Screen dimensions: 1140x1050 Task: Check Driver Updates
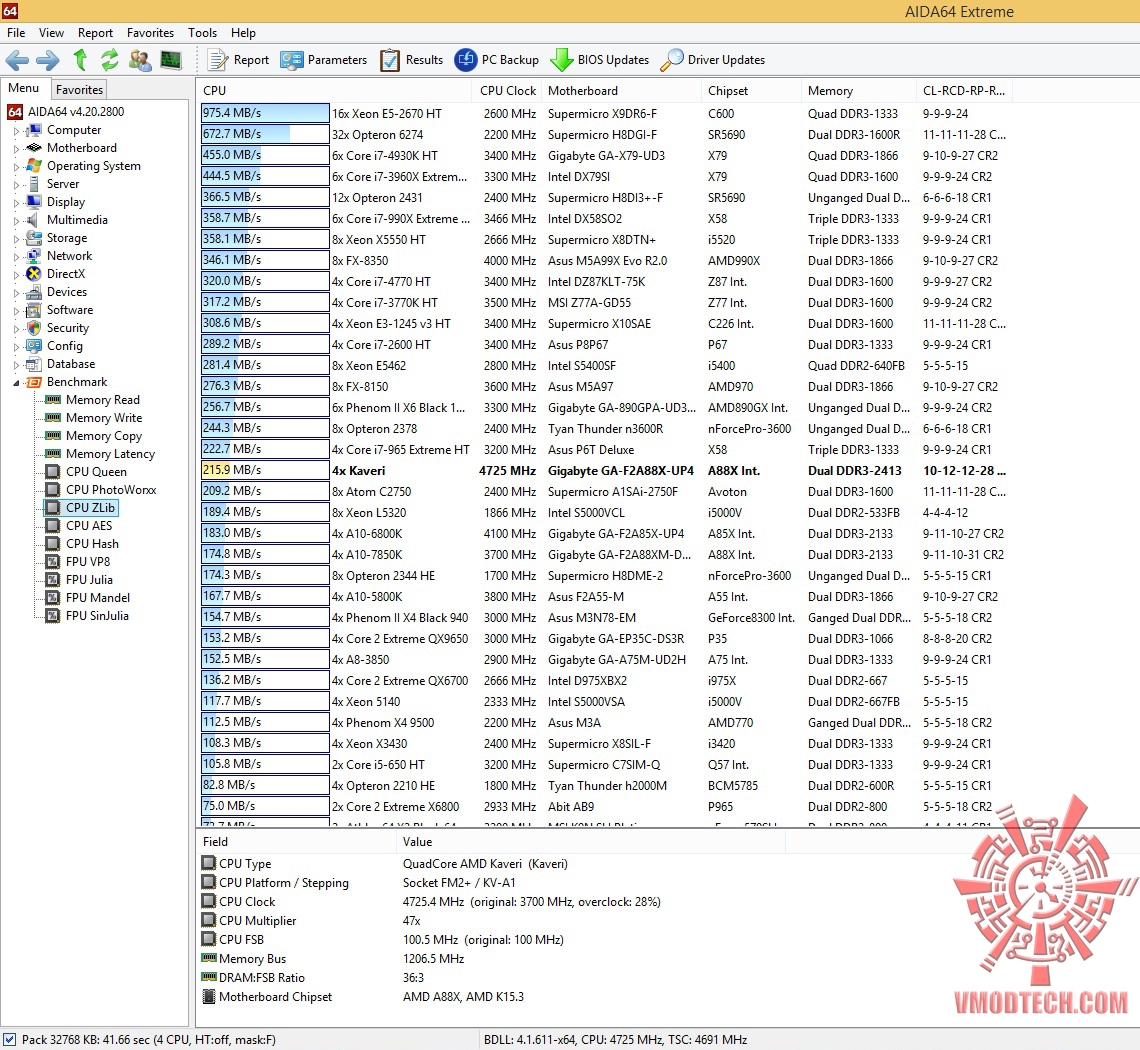click(712, 60)
